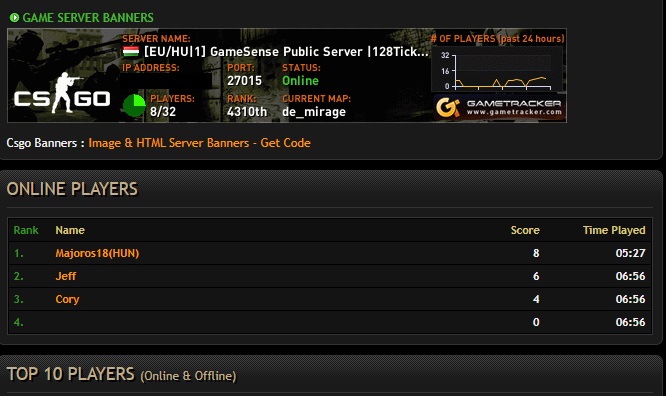This screenshot has width=666, height=396.
Task: Sort online players by the Rank column
Action: click(26, 230)
